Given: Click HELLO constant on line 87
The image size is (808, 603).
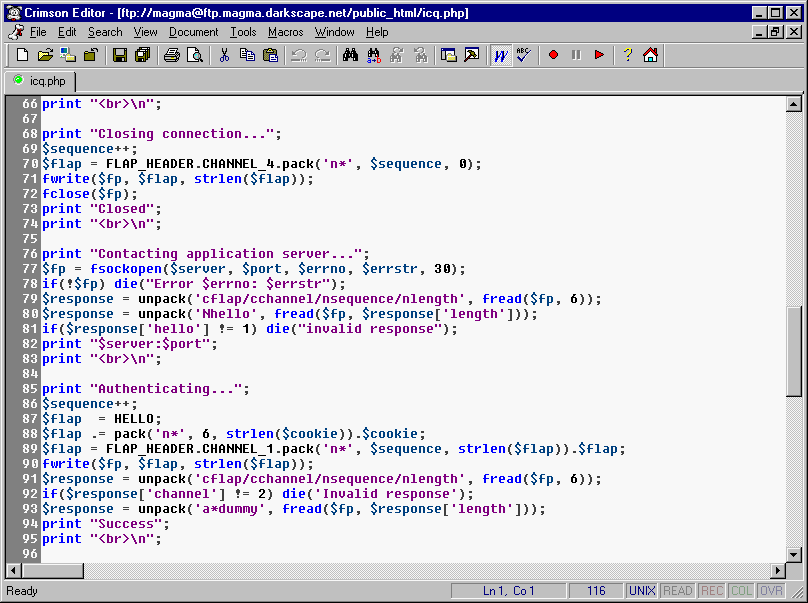Looking at the screenshot, I should (133, 418).
